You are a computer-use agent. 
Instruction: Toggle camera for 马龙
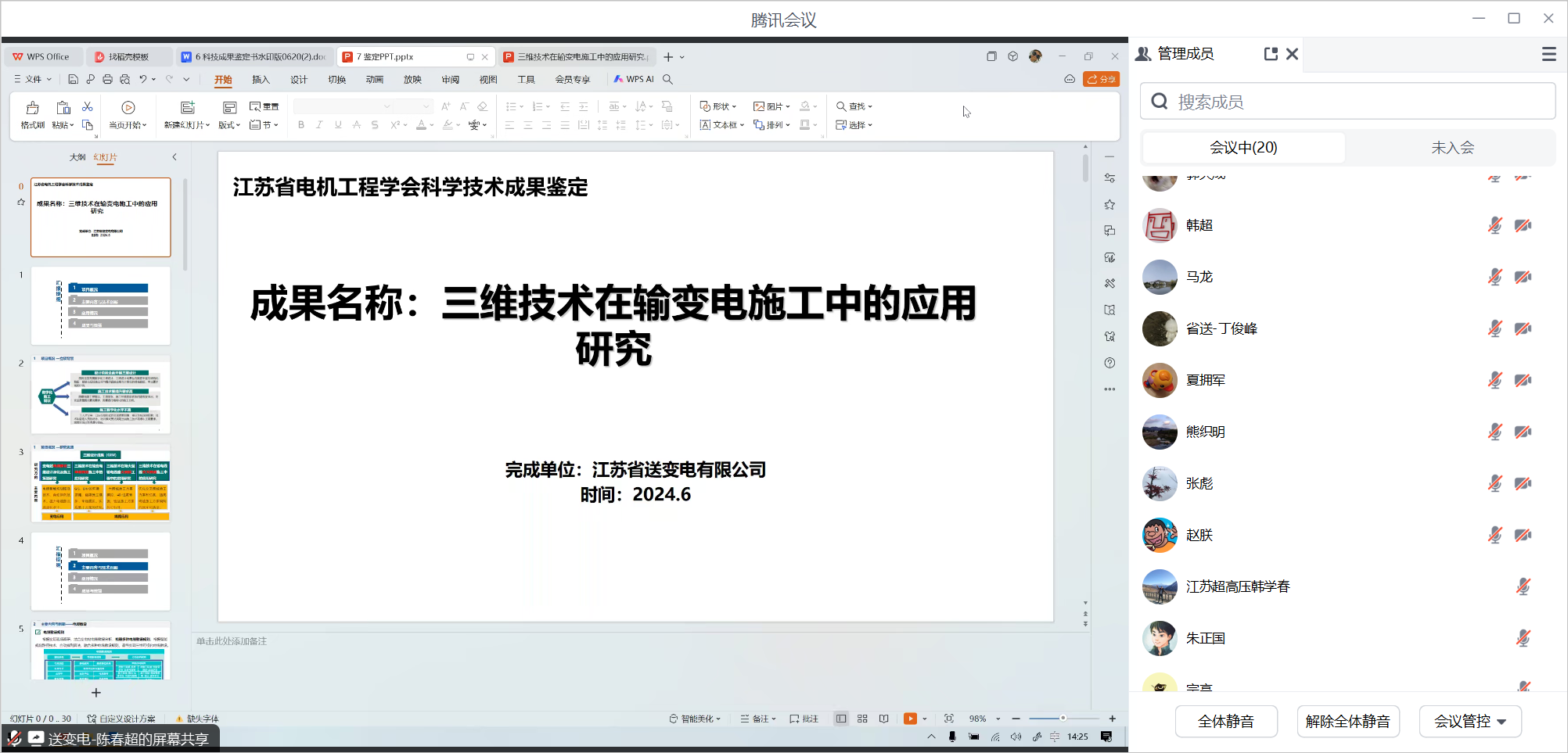(1523, 277)
